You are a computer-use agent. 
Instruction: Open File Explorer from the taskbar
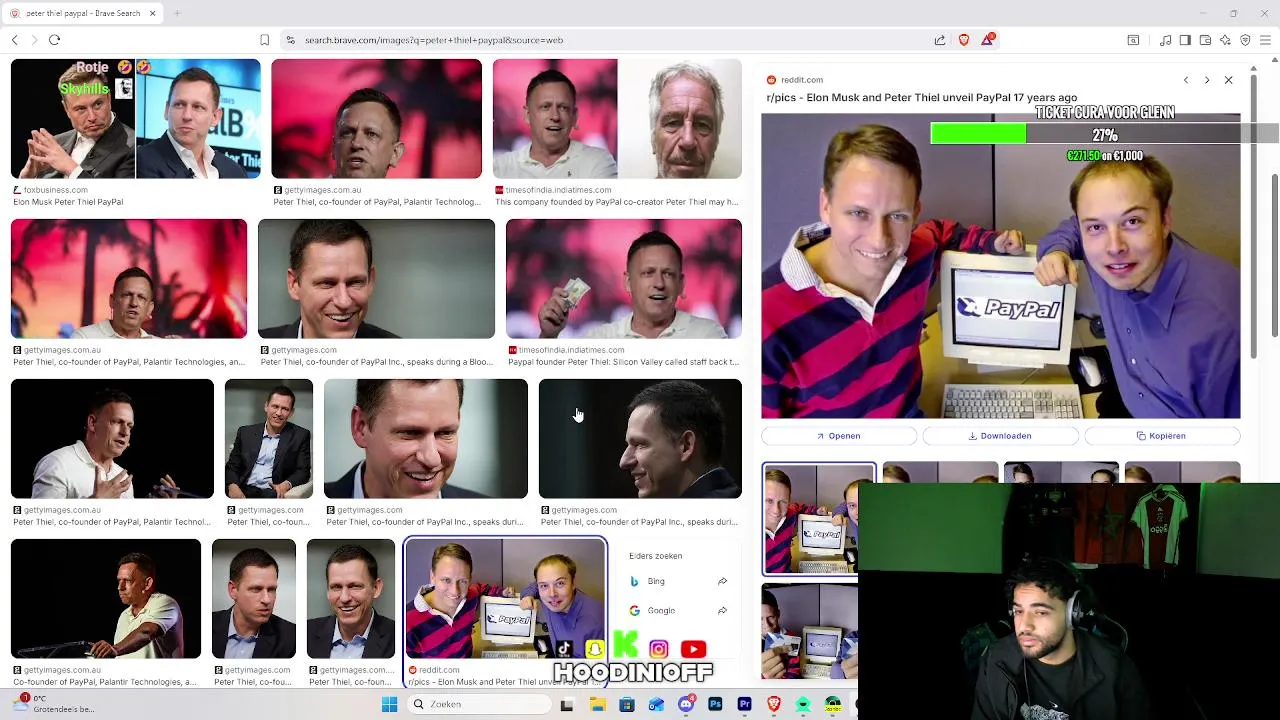(597, 704)
